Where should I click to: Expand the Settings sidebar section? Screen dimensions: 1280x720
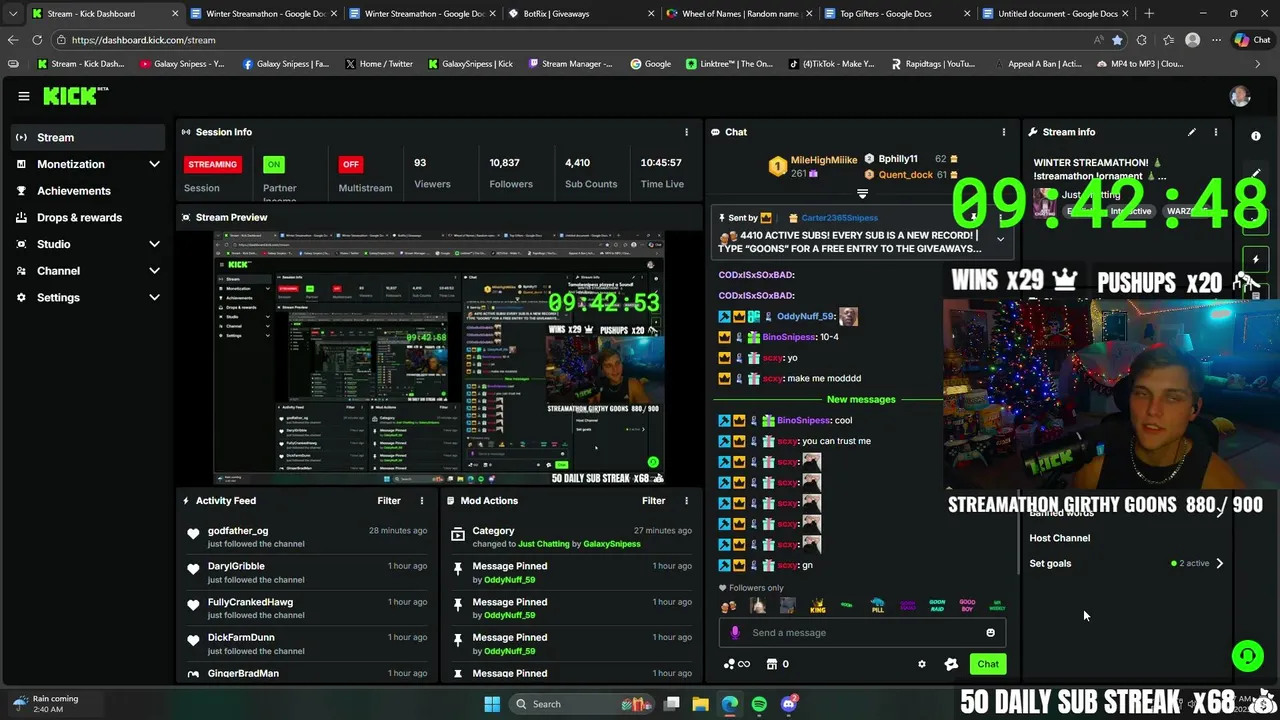tap(154, 297)
